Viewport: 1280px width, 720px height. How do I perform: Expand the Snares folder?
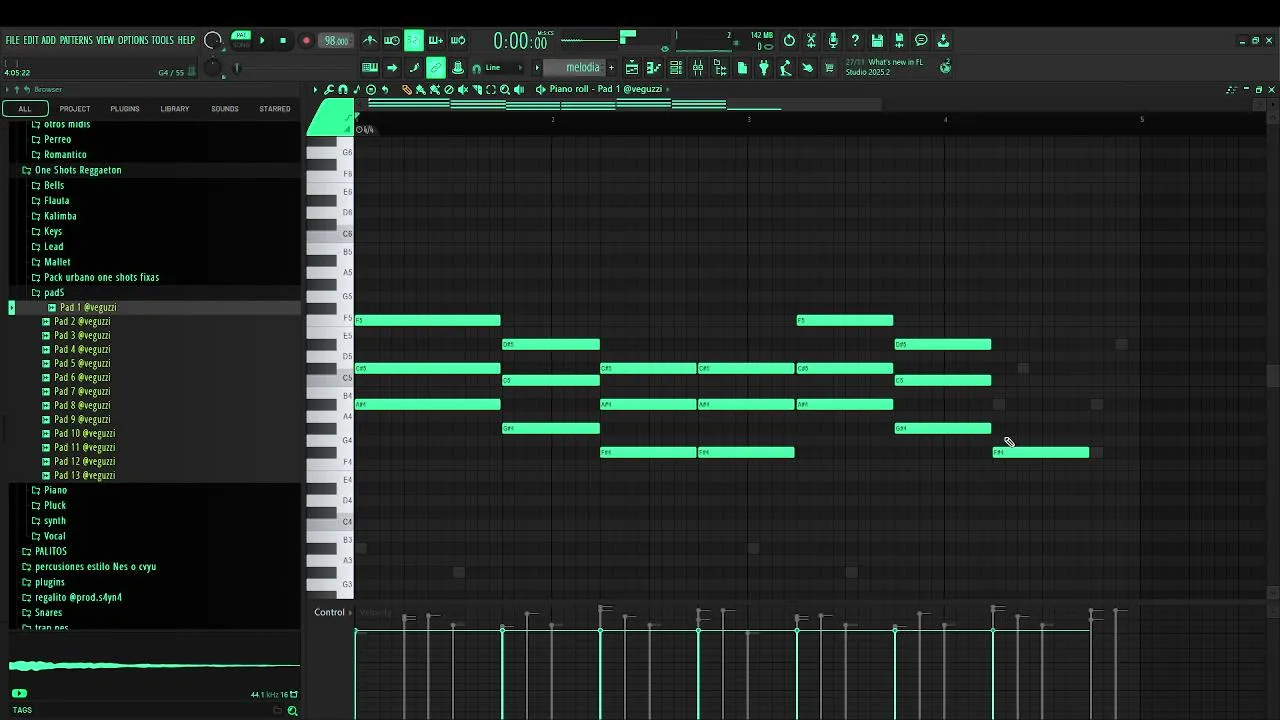point(48,612)
